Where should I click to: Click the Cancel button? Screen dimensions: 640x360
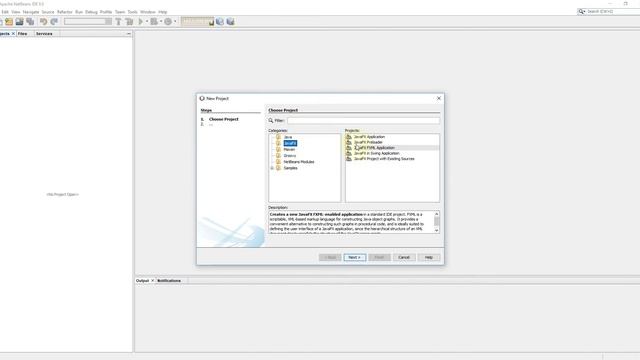click(x=404, y=257)
